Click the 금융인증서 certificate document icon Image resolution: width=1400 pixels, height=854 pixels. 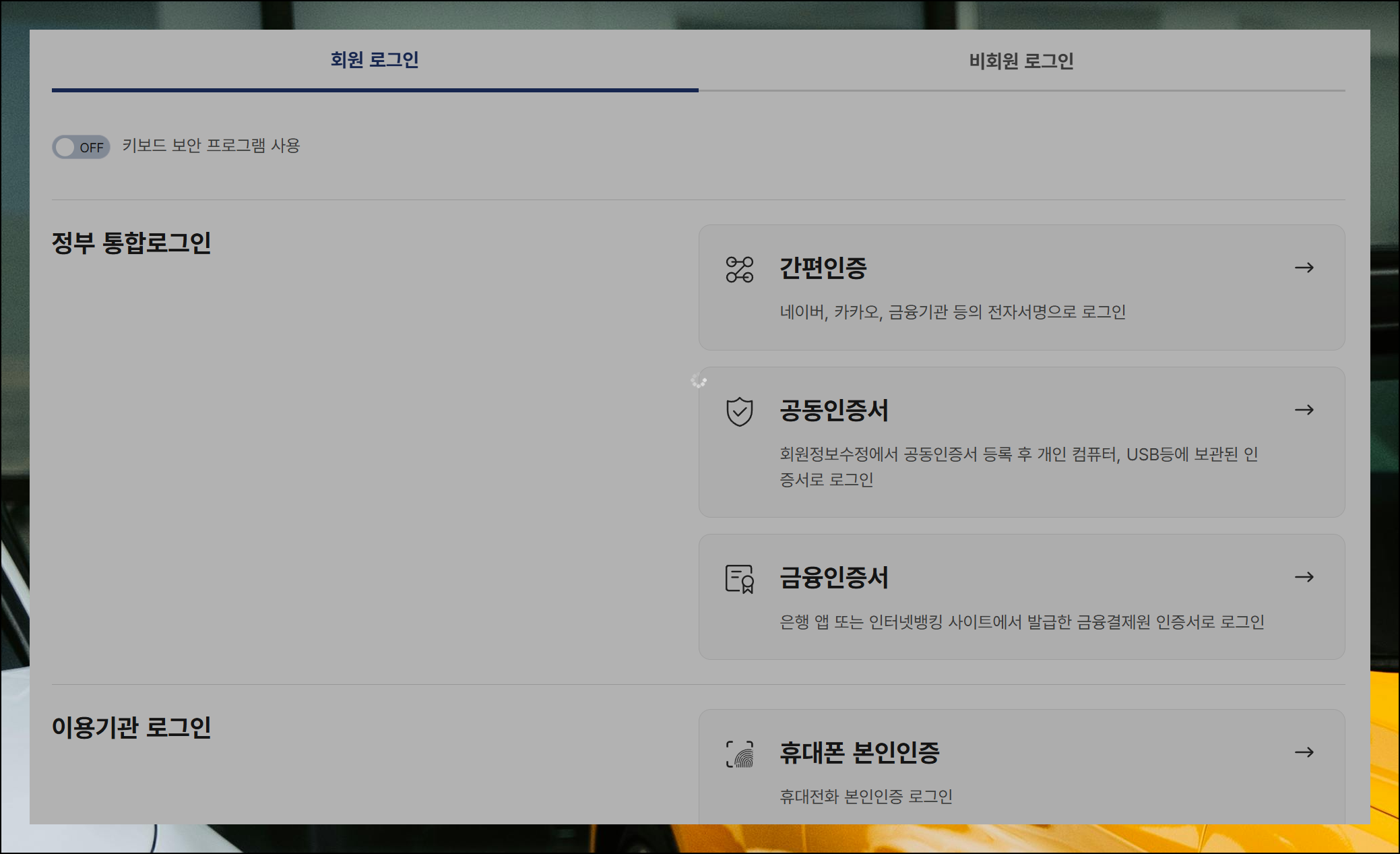(x=739, y=578)
